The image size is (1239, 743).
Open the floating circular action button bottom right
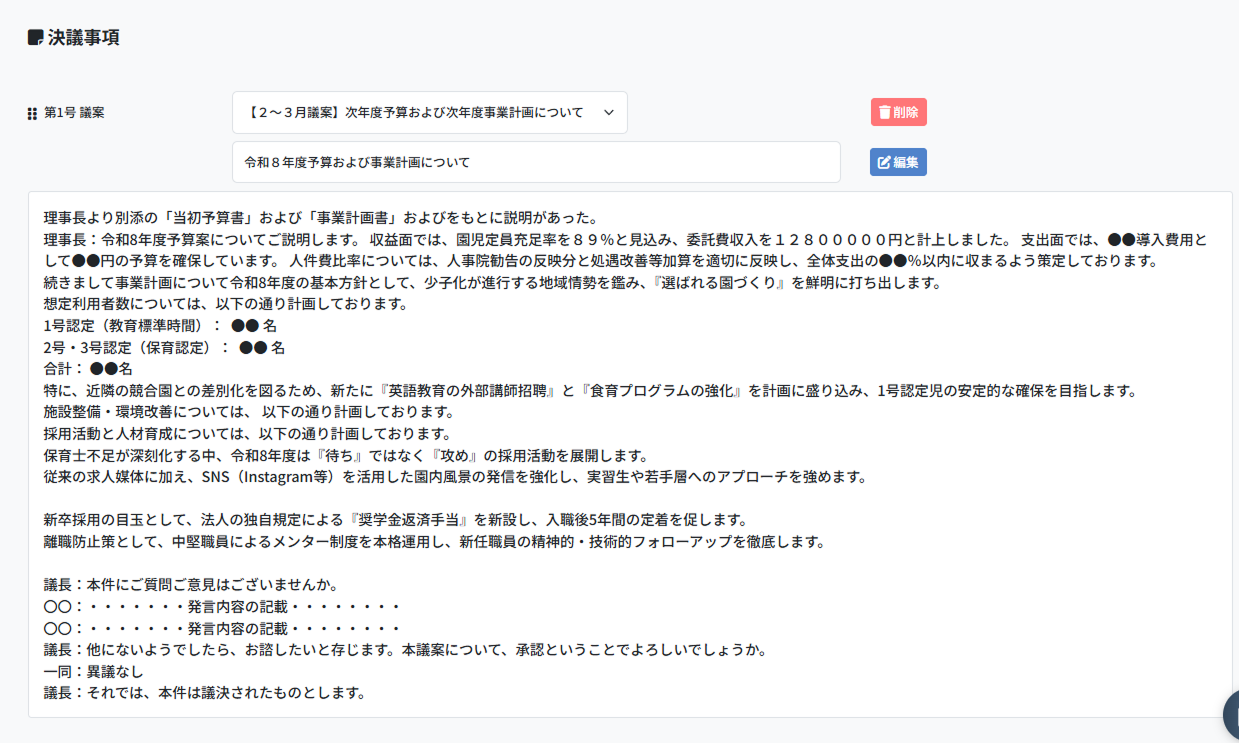point(1230,714)
